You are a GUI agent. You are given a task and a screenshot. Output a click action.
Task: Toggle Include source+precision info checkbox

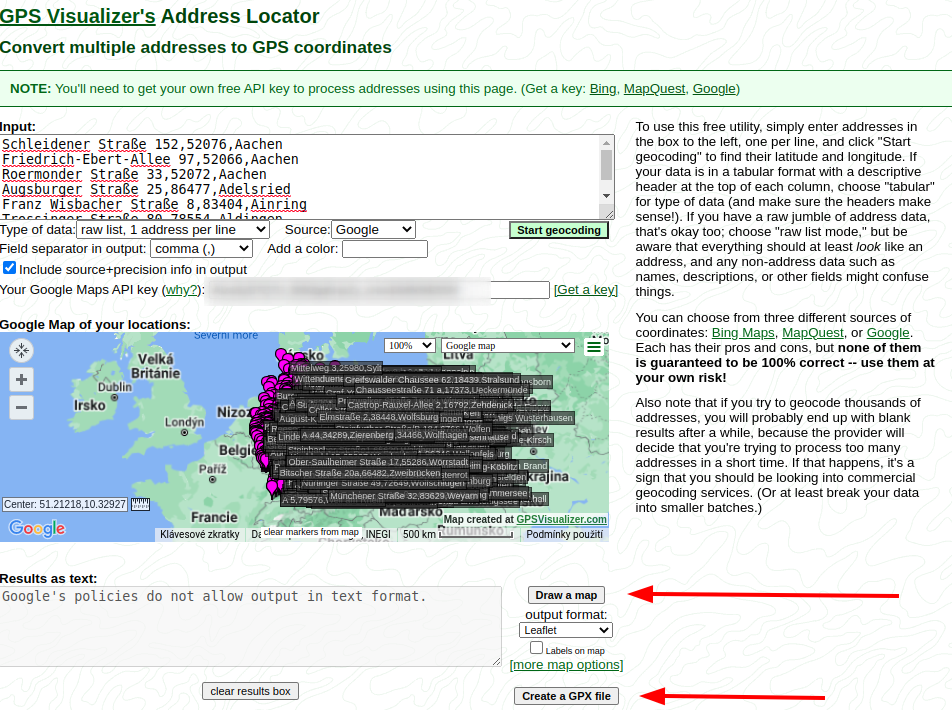click(9, 268)
